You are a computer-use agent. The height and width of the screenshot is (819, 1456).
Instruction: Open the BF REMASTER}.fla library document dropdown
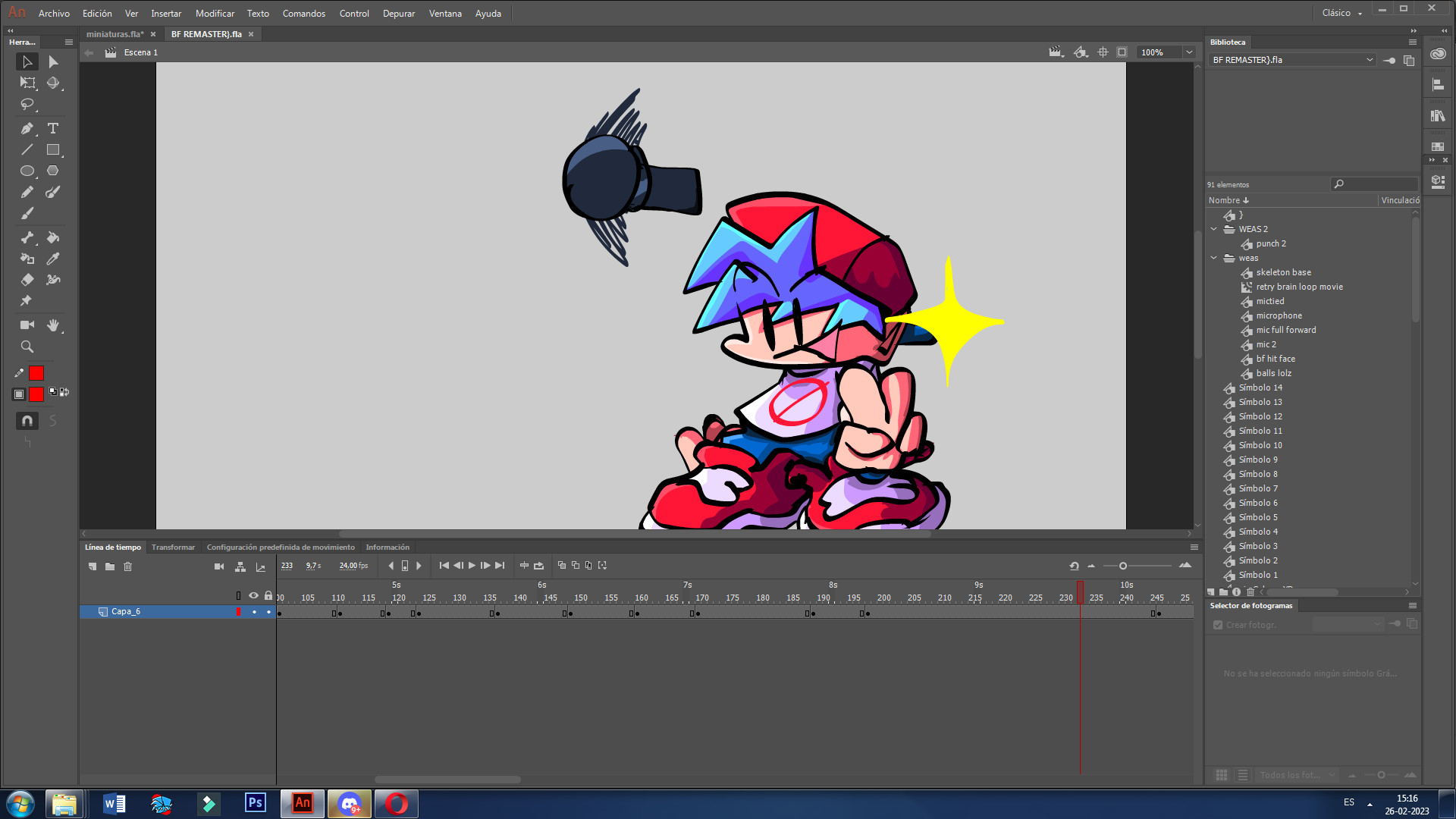(x=1370, y=59)
